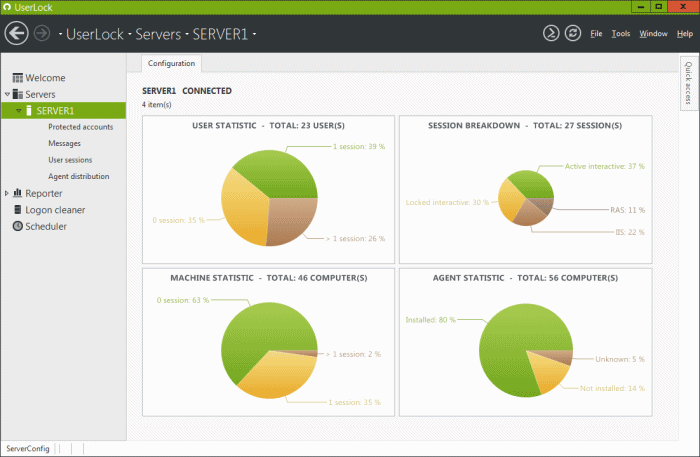Click the Logon cleaner icon

pyautogui.click(x=17, y=209)
